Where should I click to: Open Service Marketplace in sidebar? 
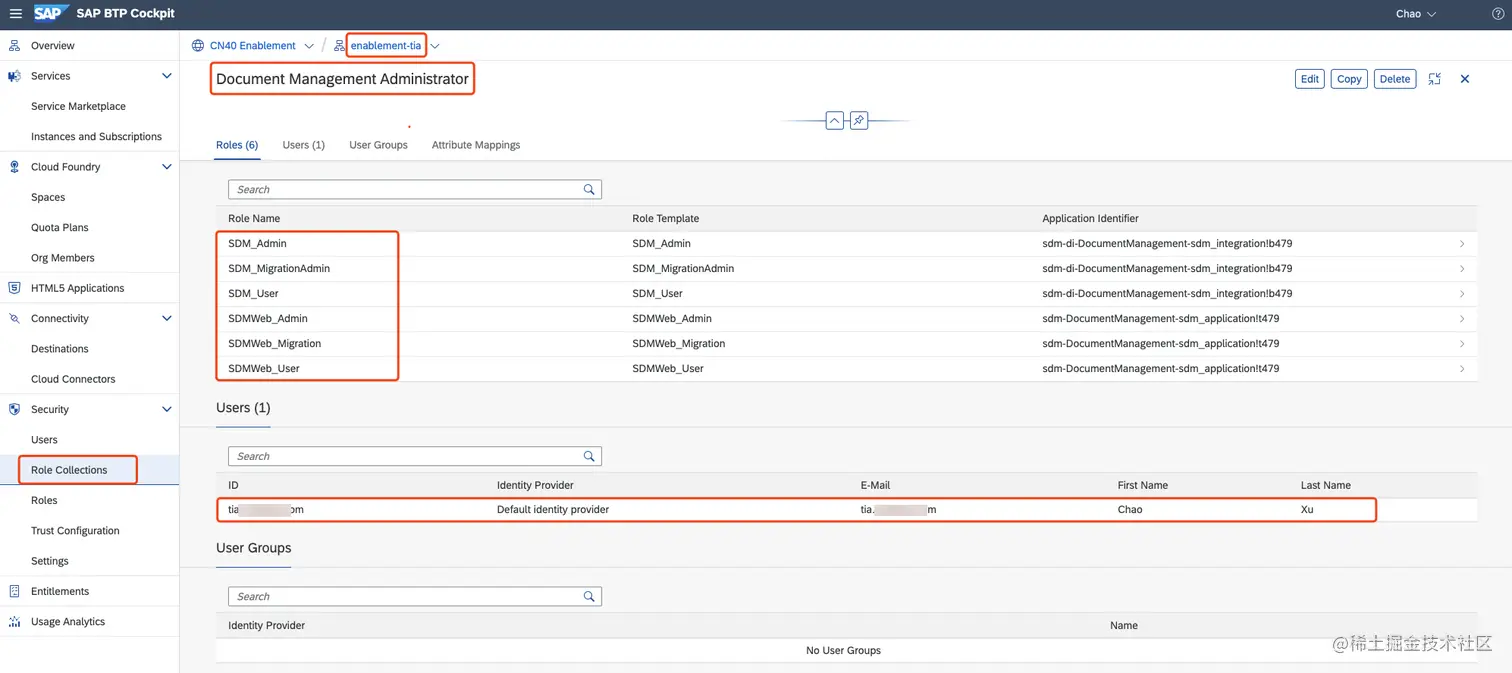click(x=78, y=106)
